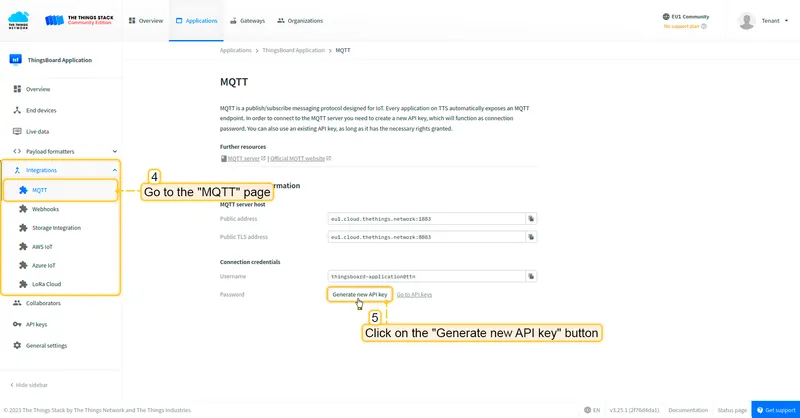This screenshot has height=418, width=800.
Task: Open the Webhooks integration puzzle icon
Action: [23, 209]
